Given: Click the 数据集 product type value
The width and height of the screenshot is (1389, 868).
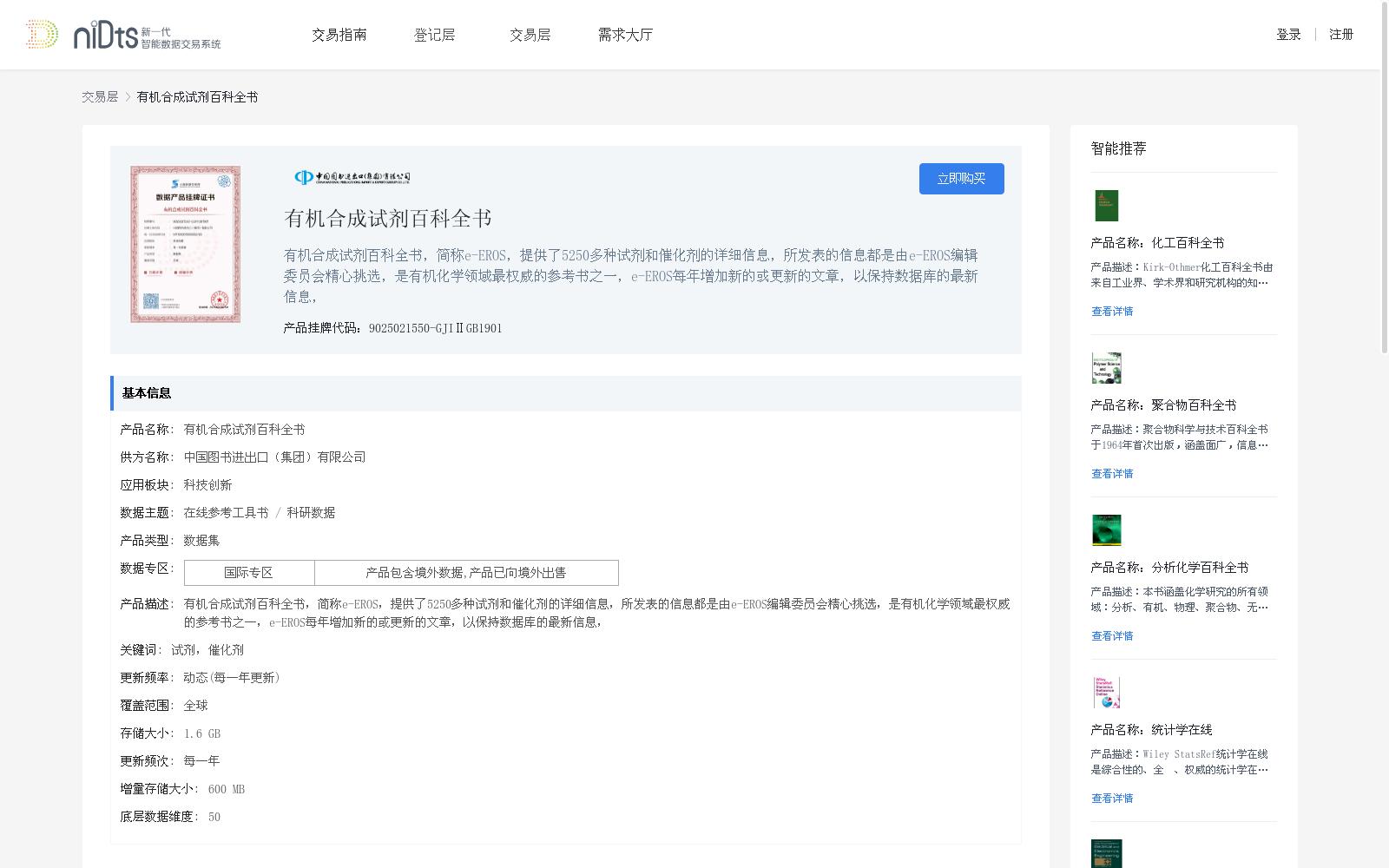Looking at the screenshot, I should click(201, 541).
